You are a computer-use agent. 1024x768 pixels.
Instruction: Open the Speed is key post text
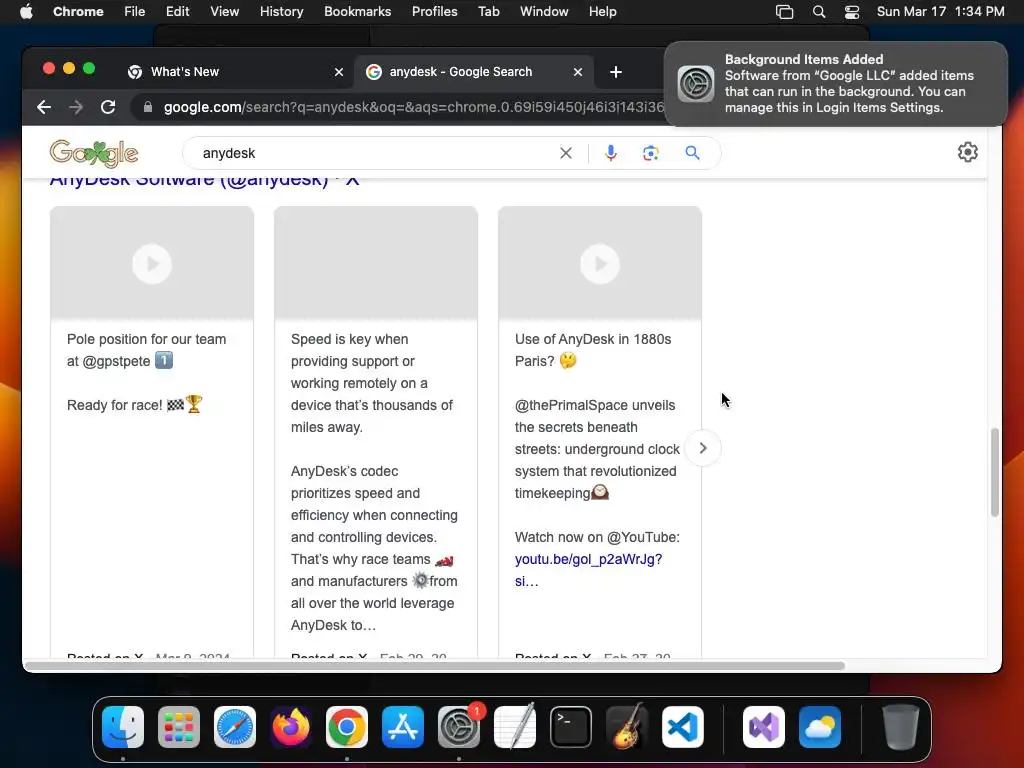pos(374,482)
